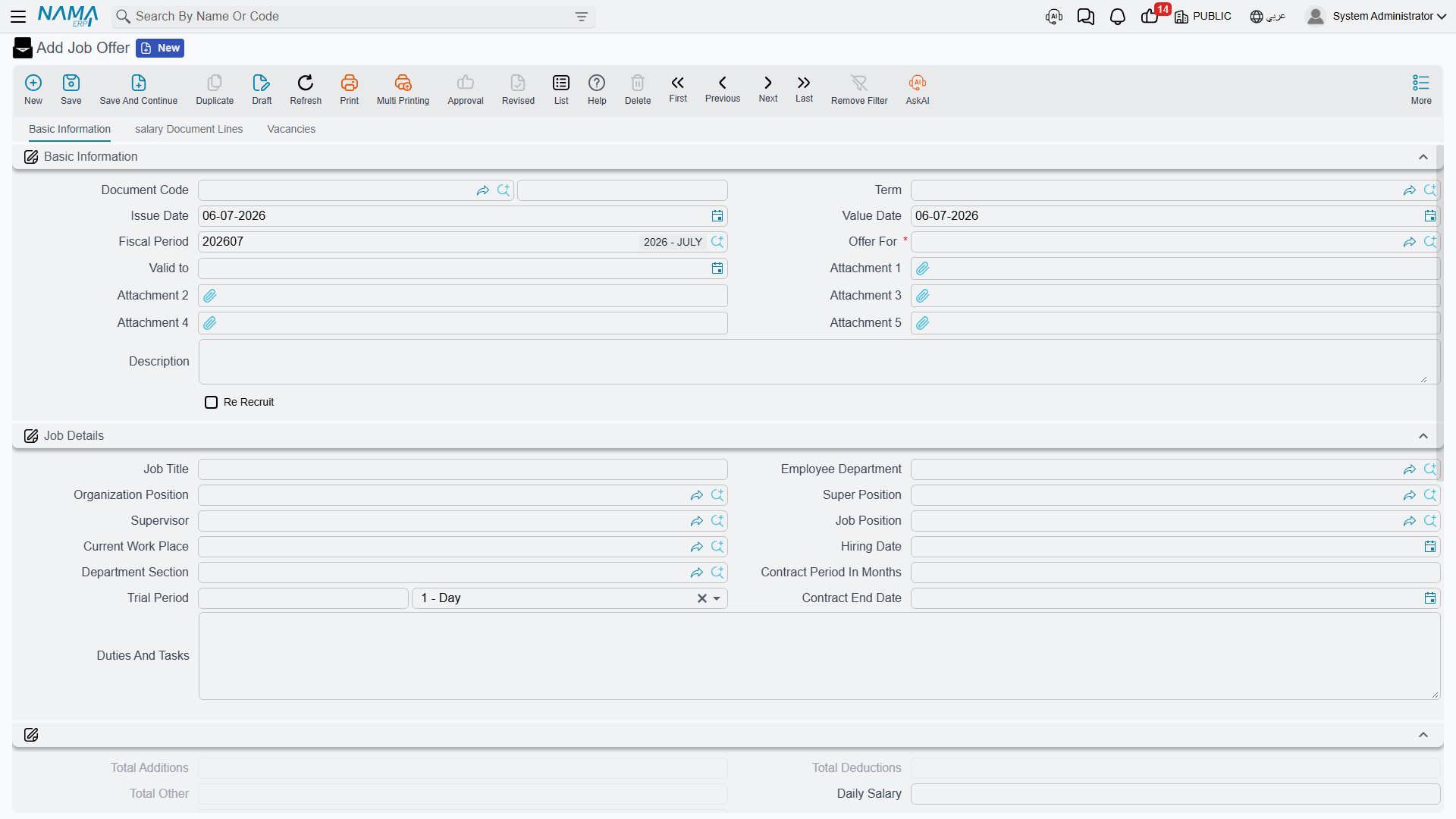Switch to Basic Information tab

tap(70, 130)
